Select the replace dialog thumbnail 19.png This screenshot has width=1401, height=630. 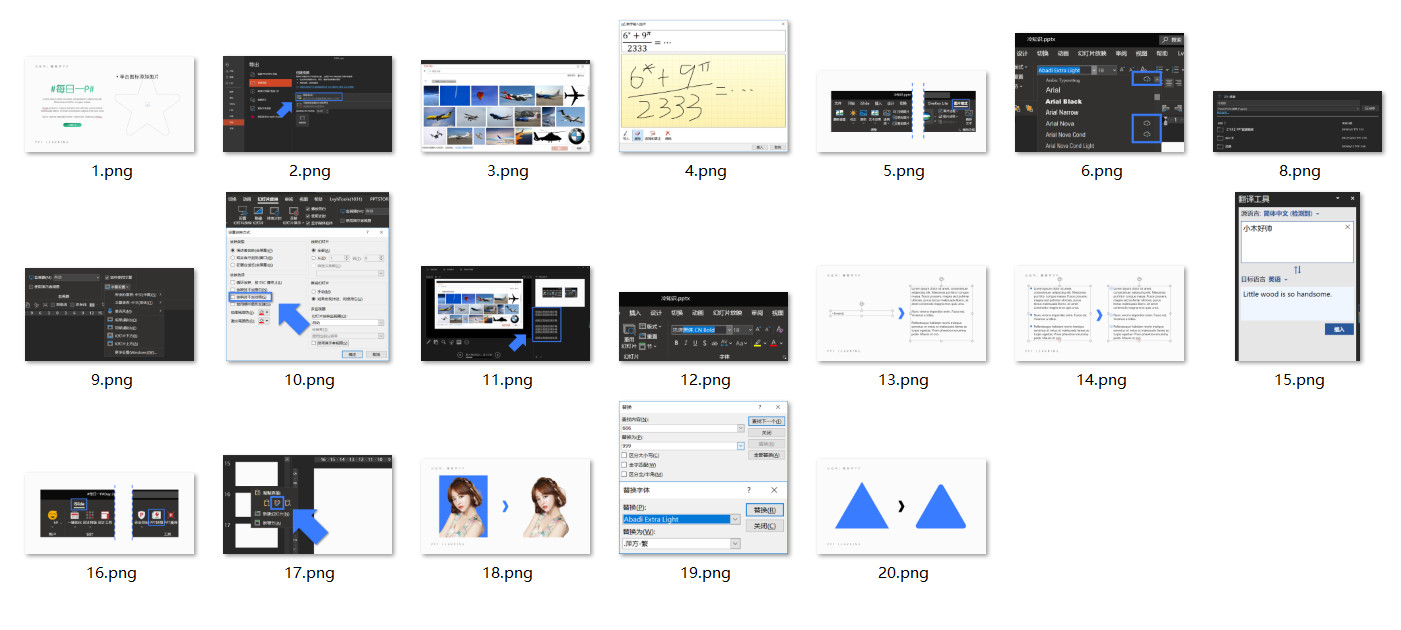point(704,478)
